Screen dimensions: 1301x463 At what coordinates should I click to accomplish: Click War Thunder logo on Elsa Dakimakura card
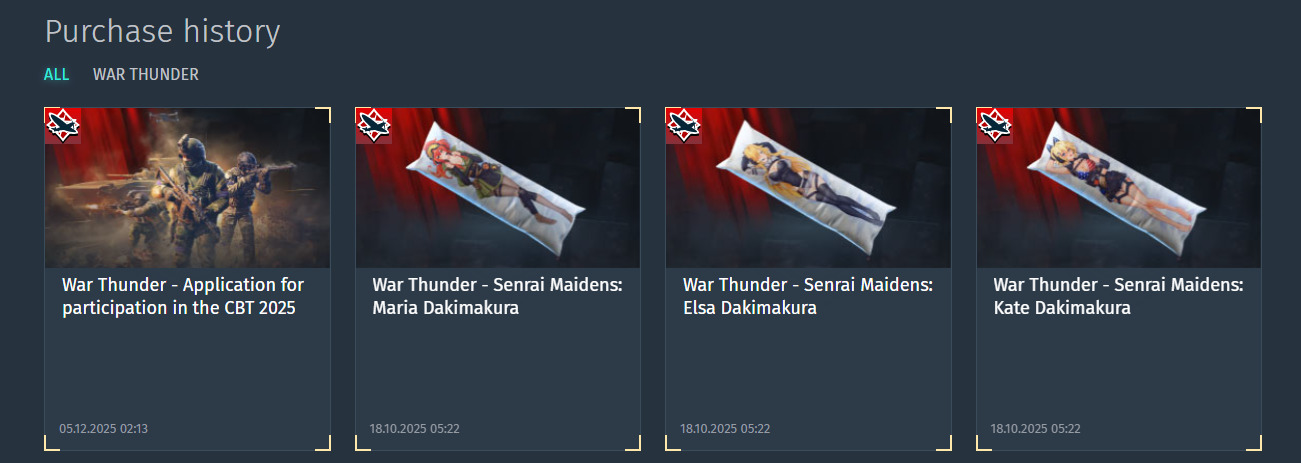[684, 126]
